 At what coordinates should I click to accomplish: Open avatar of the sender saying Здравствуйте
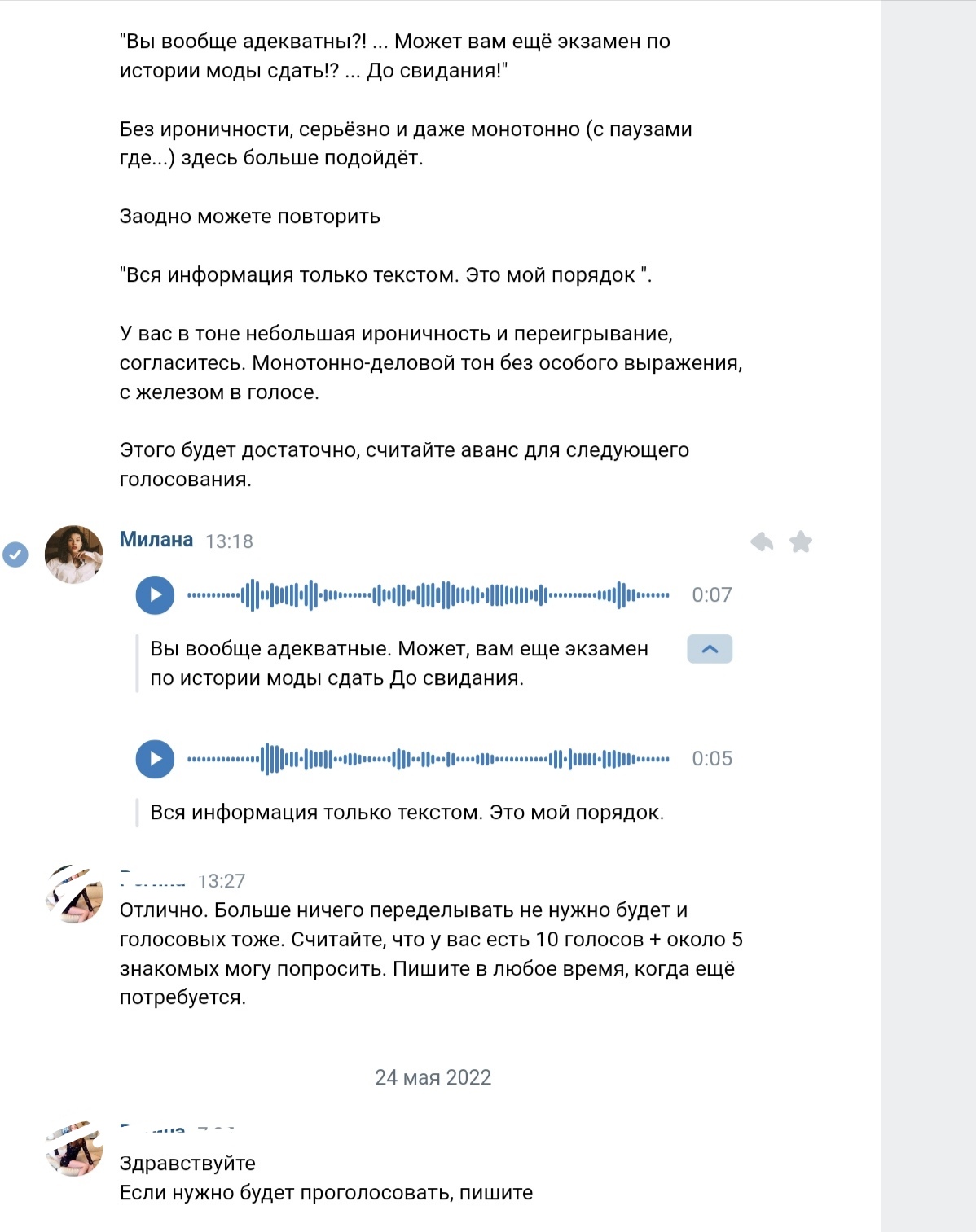point(73,1148)
